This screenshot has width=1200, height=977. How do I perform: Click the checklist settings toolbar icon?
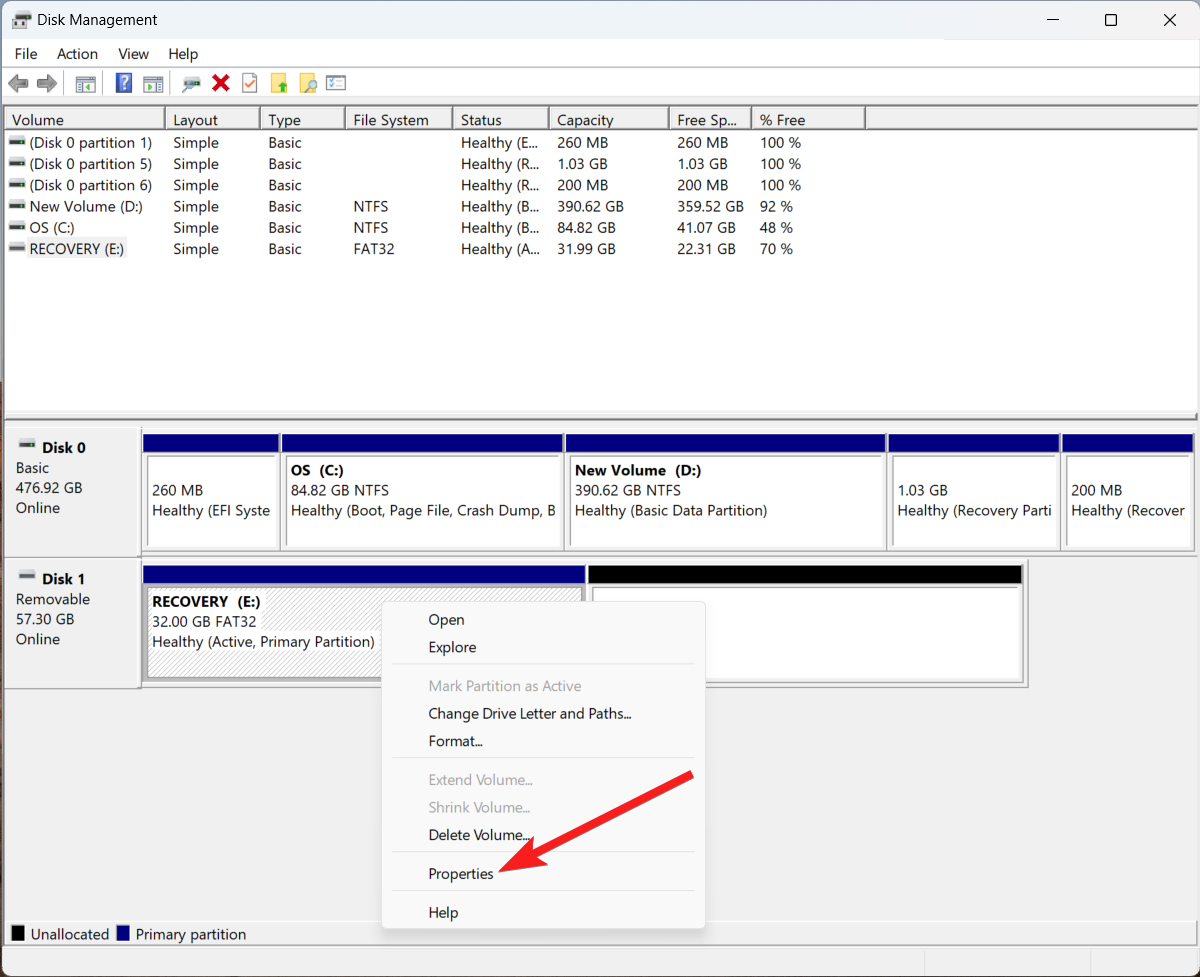[336, 84]
